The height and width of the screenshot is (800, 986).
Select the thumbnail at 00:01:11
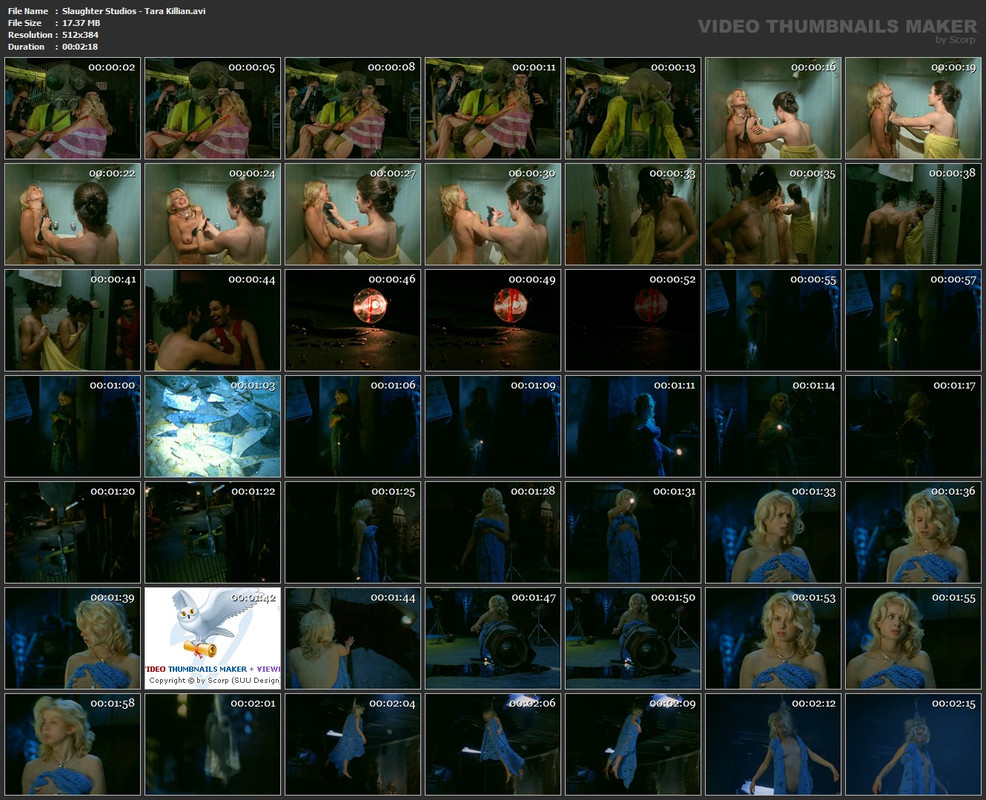[633, 426]
